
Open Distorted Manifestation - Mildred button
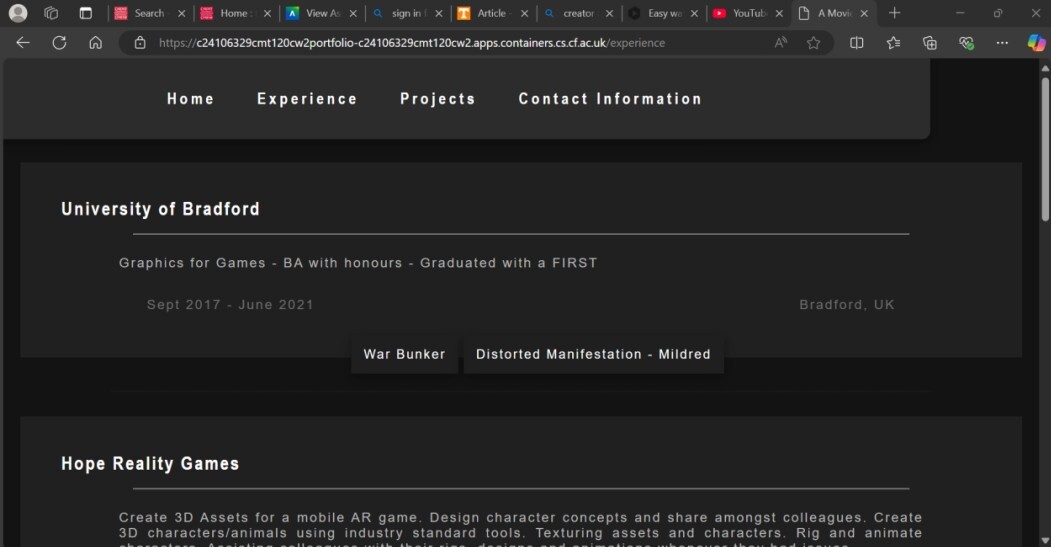(593, 354)
